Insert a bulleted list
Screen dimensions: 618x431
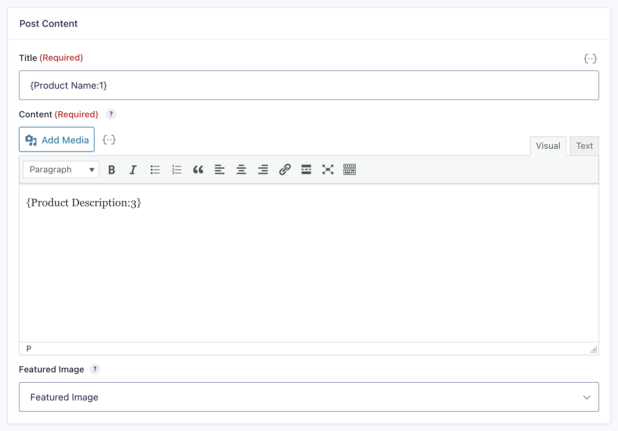tap(155, 170)
